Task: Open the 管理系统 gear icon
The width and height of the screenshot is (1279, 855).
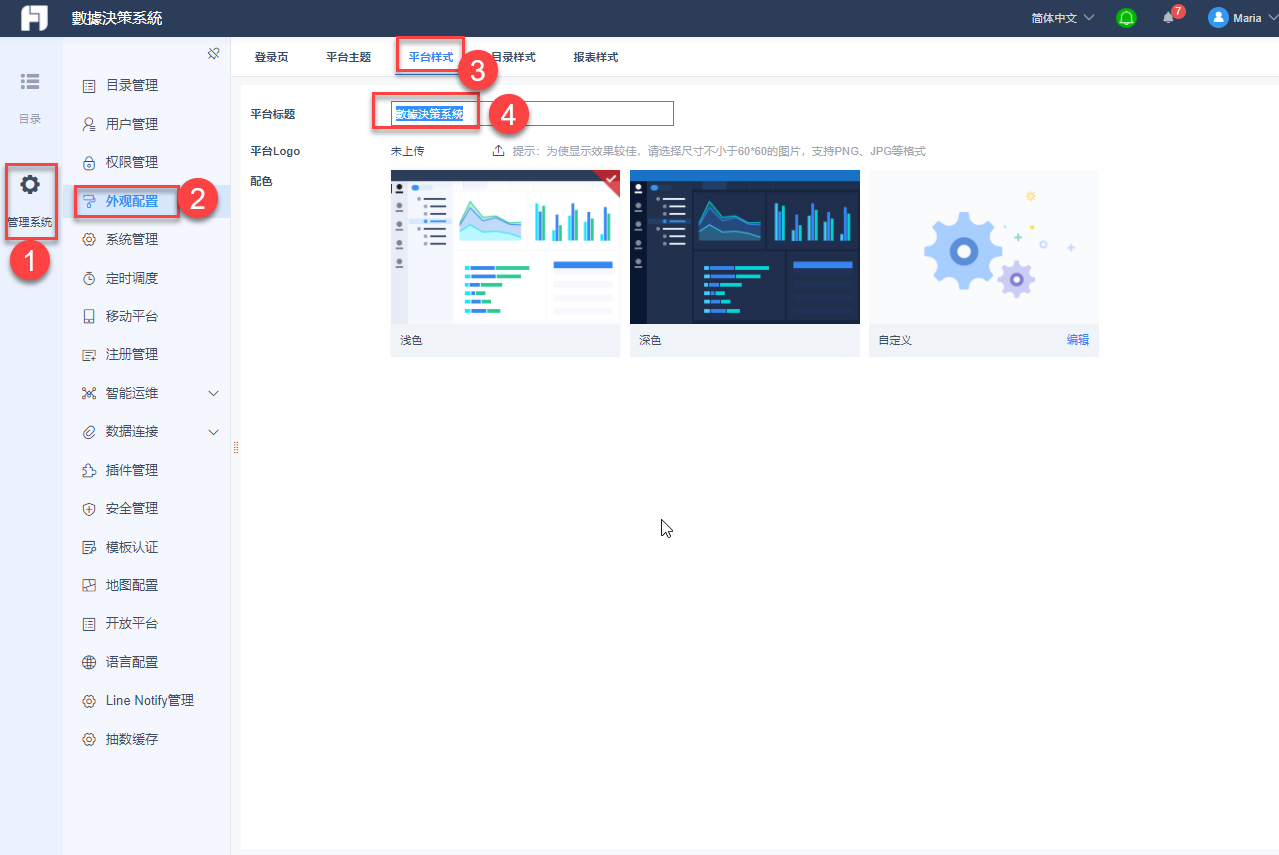Action: (x=30, y=184)
